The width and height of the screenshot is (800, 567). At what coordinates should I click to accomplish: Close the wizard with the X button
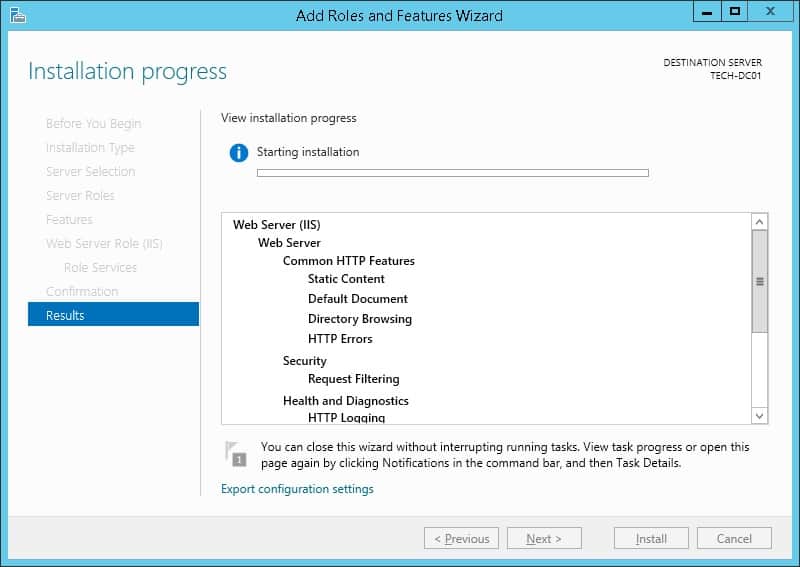pyautogui.click(x=770, y=11)
